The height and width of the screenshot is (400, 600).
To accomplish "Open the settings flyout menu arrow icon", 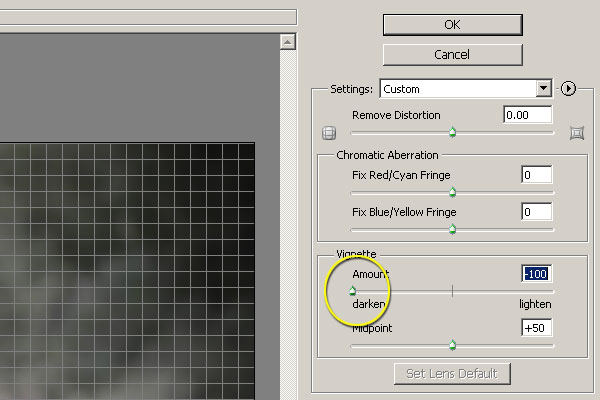I will (568, 89).
